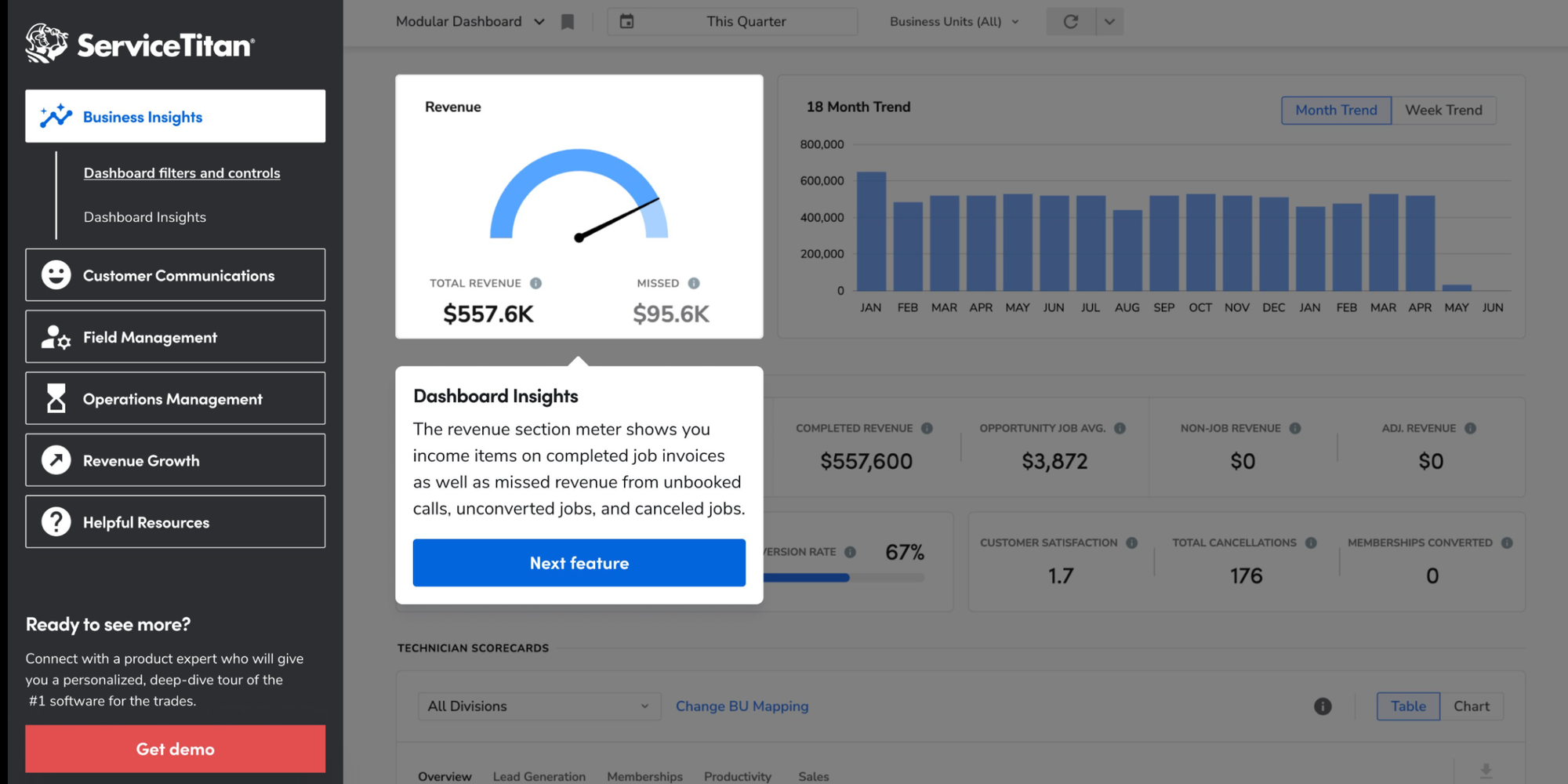
Task: Open the Customer Communications menu section
Action: pyautogui.click(x=176, y=275)
